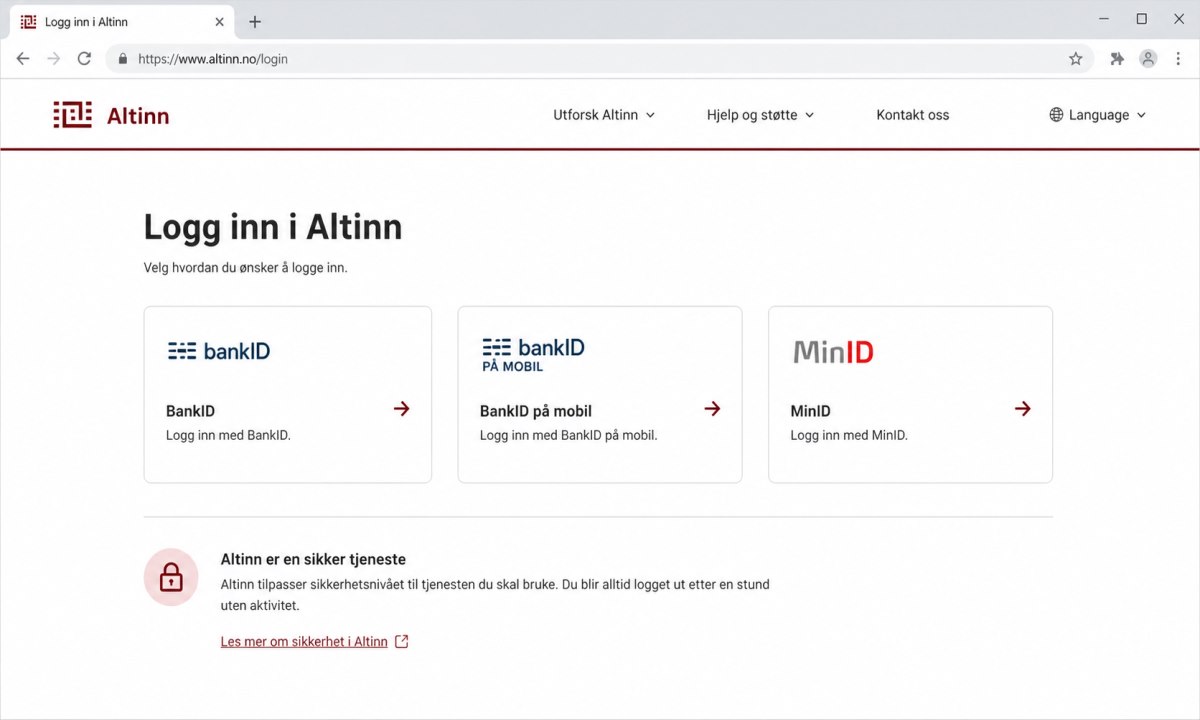This screenshot has height=720, width=1200.
Task: Click the arrow in BankID på mobil card
Action: point(712,409)
